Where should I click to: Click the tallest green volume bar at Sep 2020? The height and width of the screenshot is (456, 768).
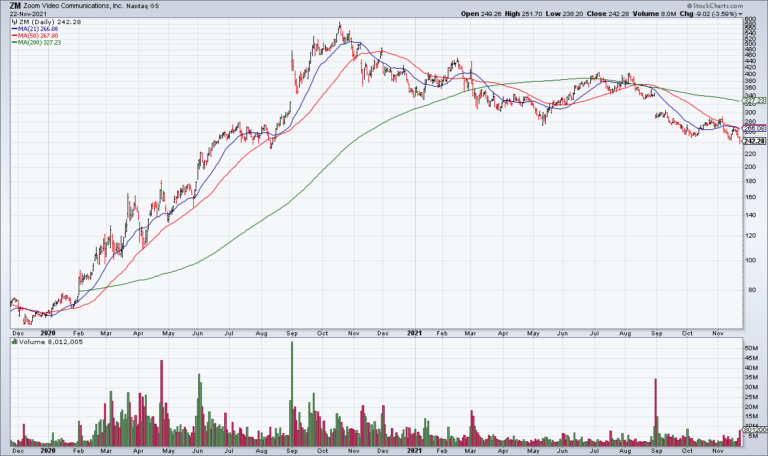[292, 394]
